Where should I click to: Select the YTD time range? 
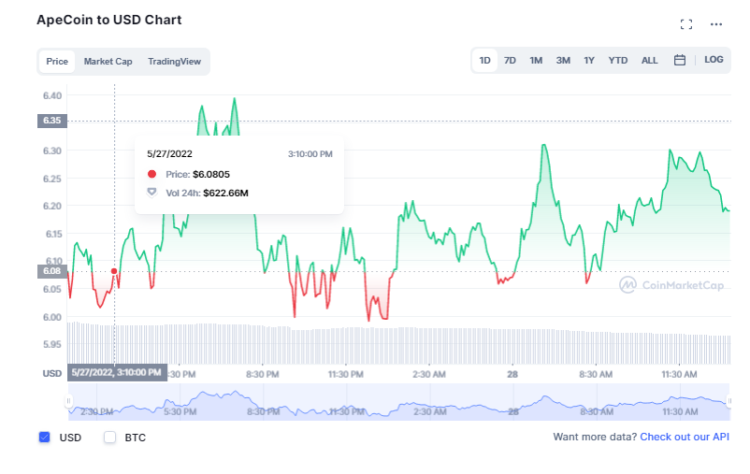[x=618, y=60]
